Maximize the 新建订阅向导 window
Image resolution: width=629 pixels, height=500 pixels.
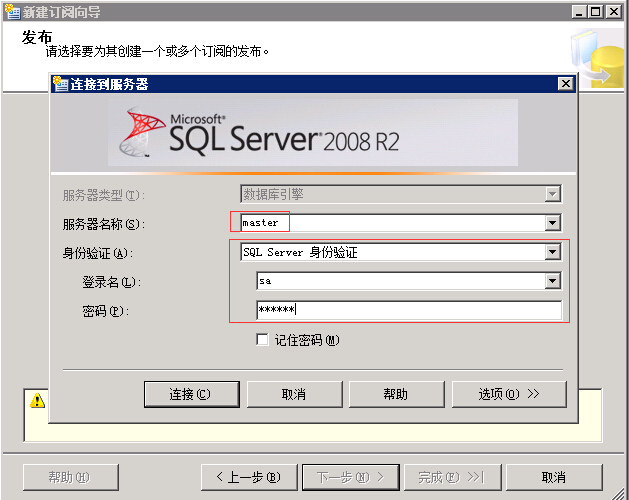(x=596, y=12)
